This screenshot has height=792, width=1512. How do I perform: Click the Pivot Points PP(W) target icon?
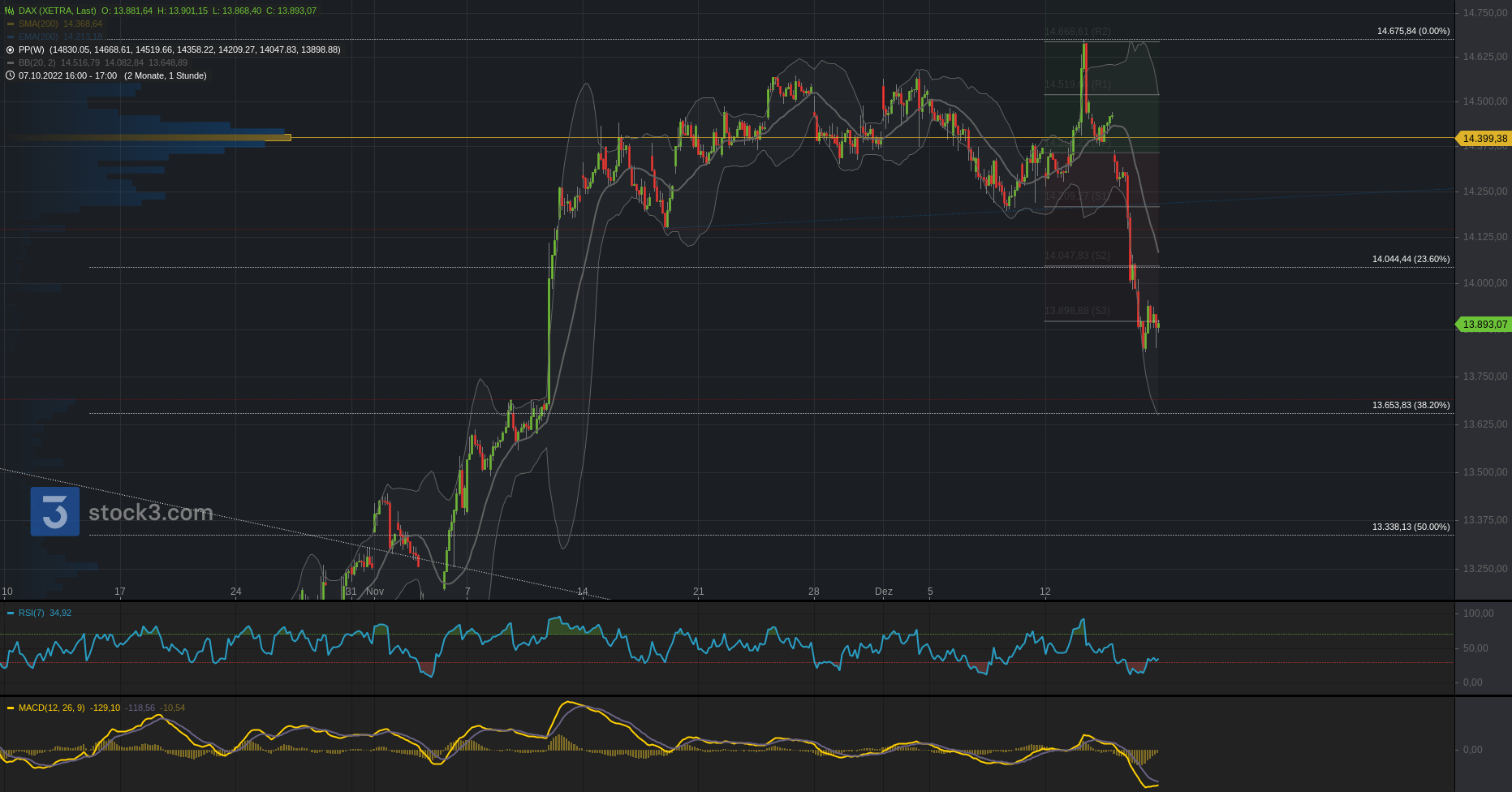pos(10,49)
